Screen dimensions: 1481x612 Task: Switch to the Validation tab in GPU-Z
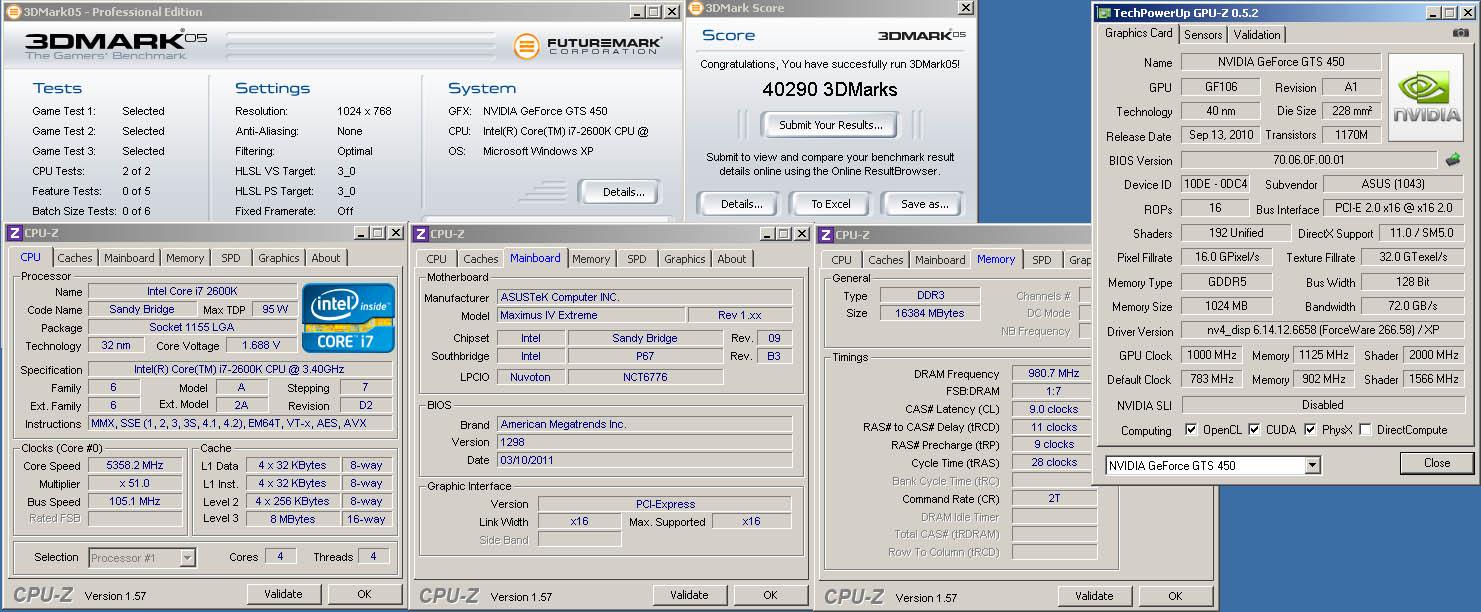click(x=1257, y=34)
